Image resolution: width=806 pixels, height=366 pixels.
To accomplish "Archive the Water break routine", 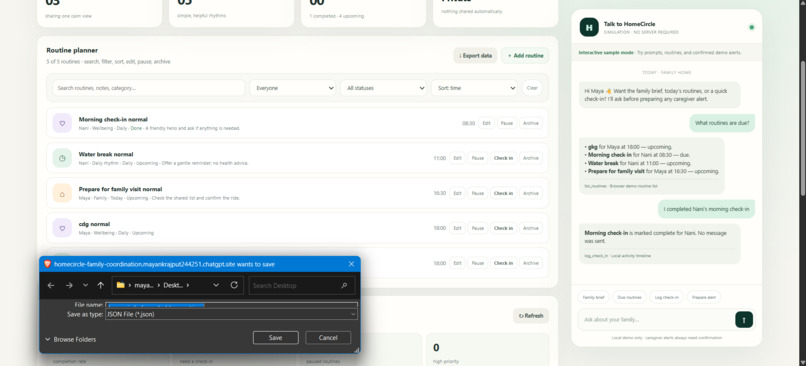I will coord(530,158).
